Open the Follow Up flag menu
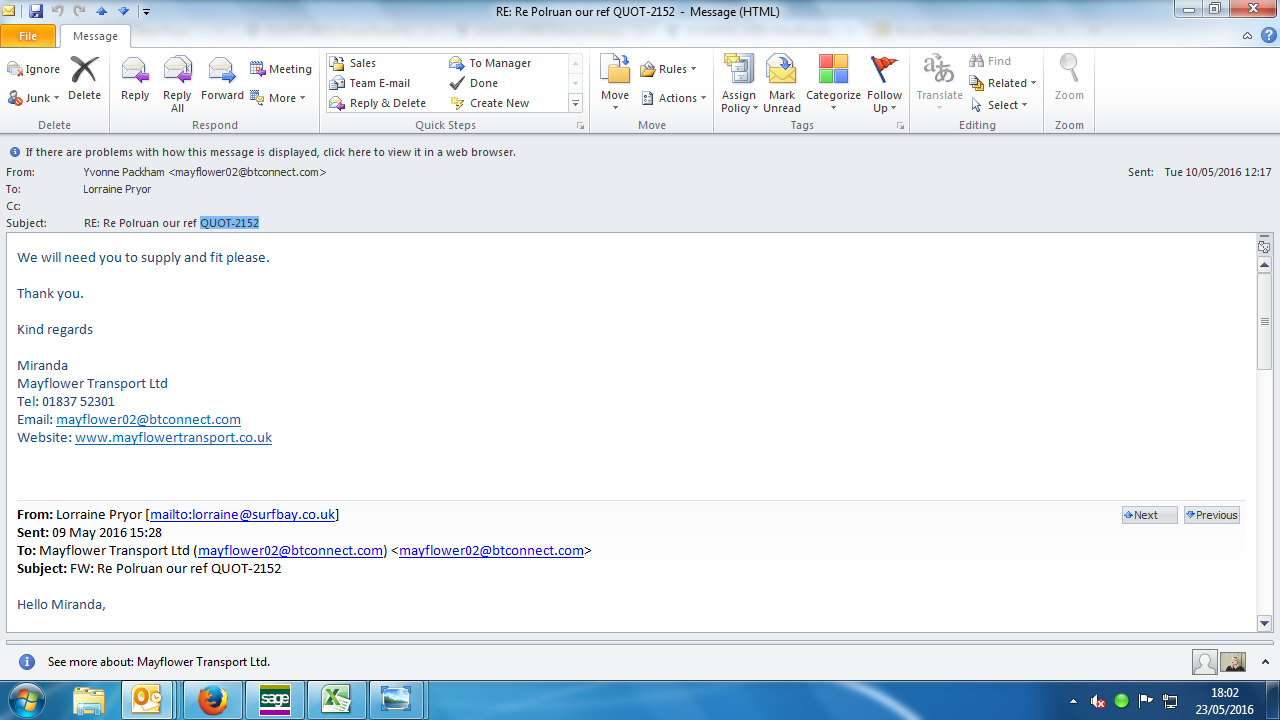Viewport: 1280px width, 720px height. pos(884,84)
